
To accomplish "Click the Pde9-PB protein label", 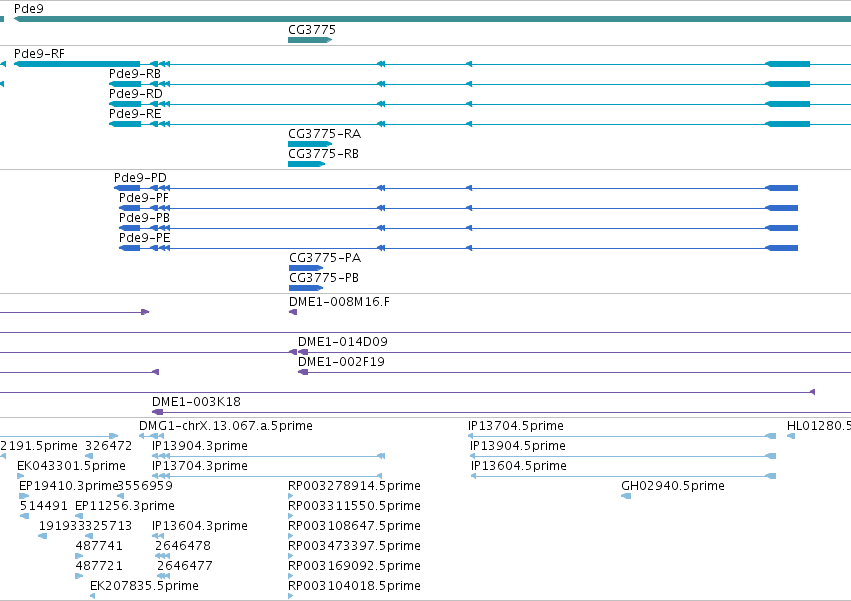I will coord(144,218).
